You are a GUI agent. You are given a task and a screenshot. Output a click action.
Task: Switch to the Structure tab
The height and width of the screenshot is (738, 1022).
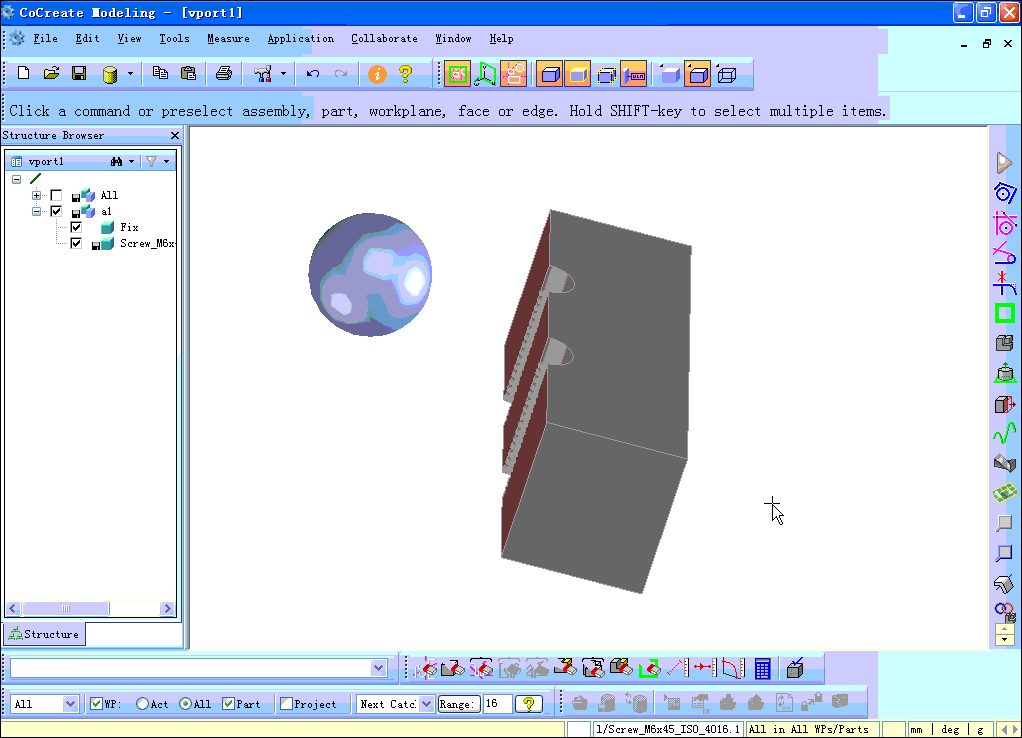tap(44, 633)
